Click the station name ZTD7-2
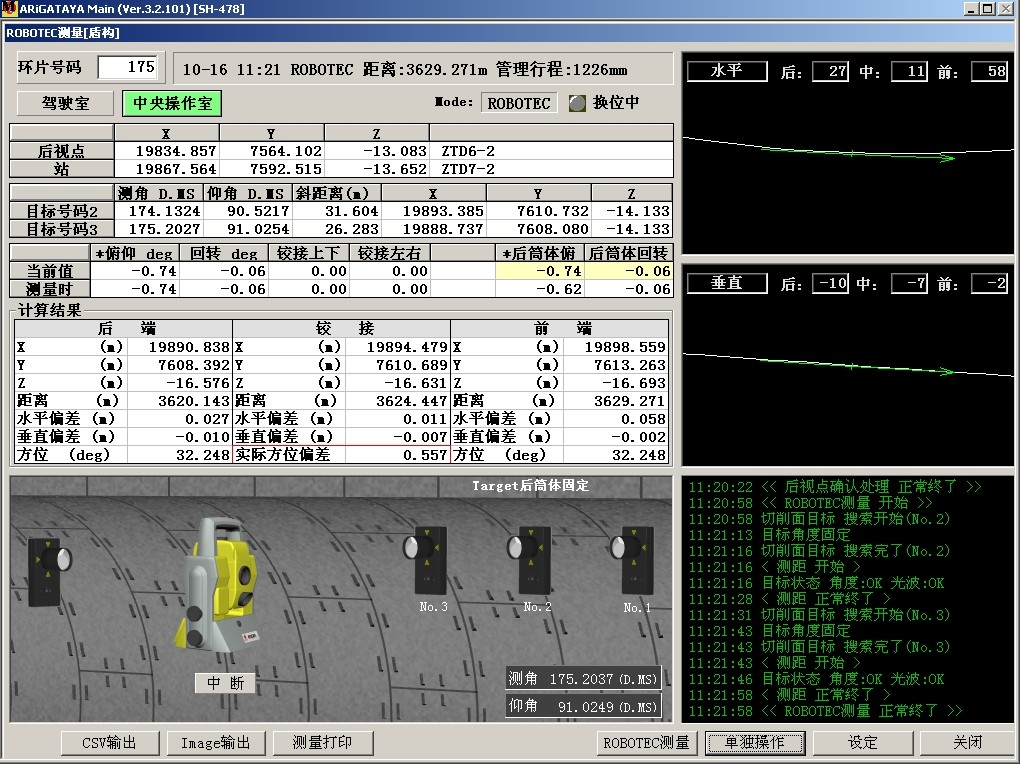This screenshot has height=764, width=1020. (x=468, y=169)
